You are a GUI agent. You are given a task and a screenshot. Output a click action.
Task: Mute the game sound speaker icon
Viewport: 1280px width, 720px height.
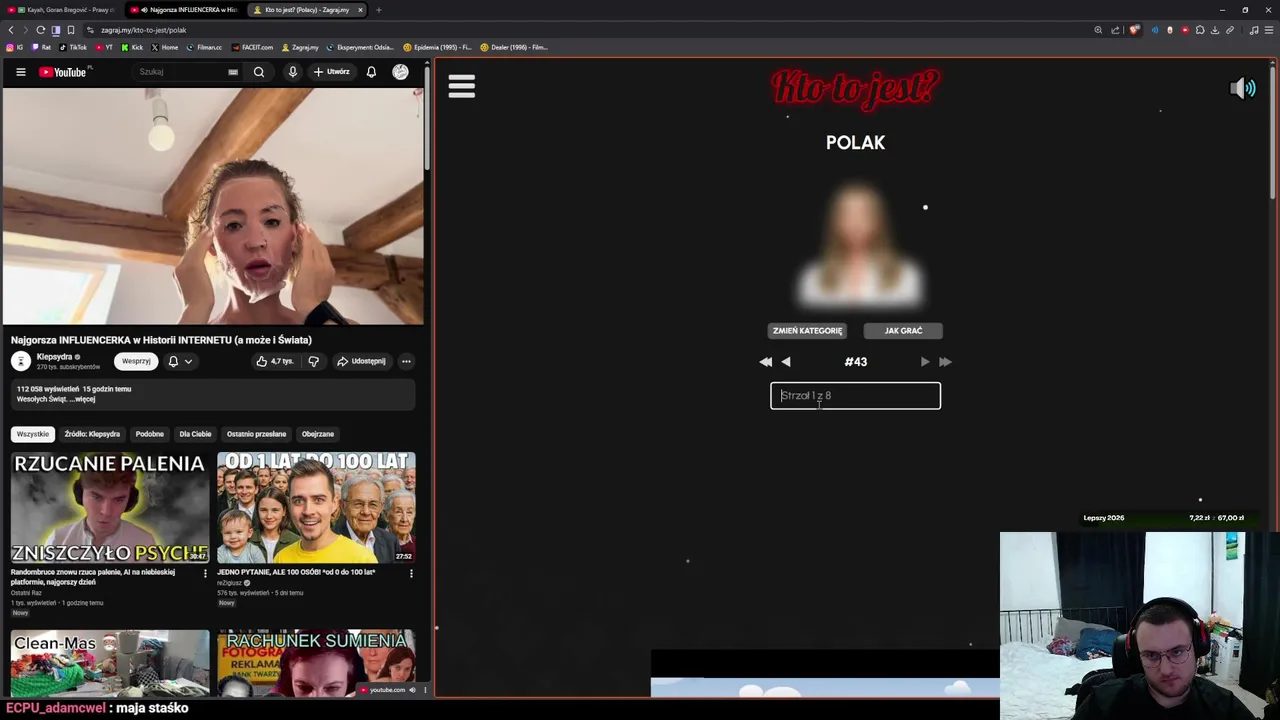pyautogui.click(x=1242, y=88)
